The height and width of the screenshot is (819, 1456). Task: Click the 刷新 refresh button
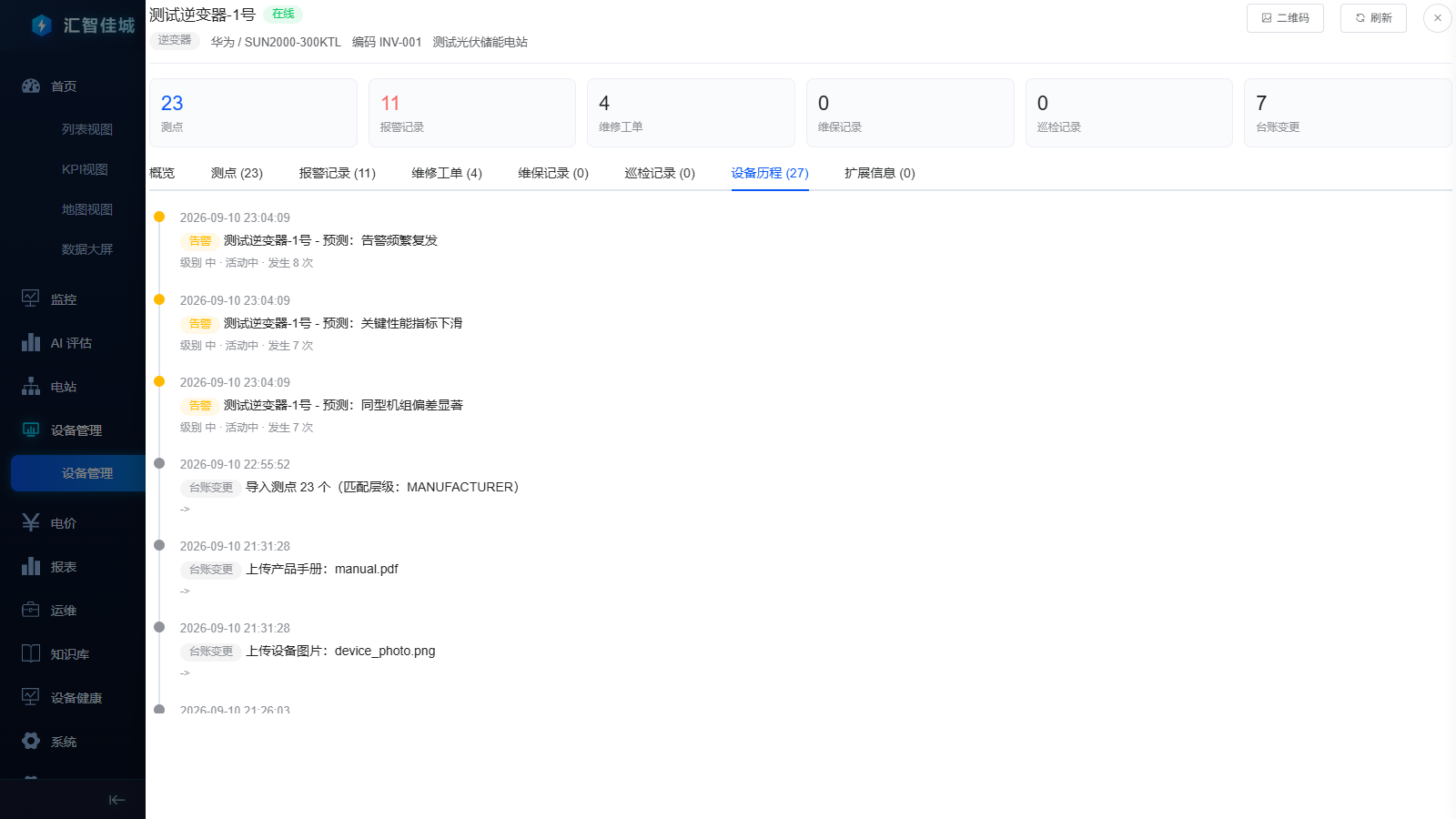pos(1373,18)
